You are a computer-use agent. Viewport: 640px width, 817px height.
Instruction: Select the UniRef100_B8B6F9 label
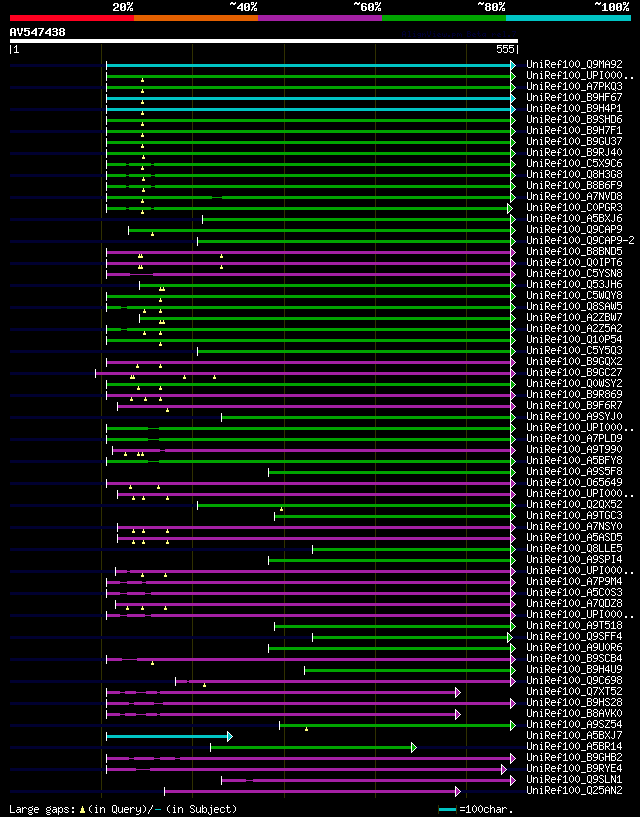click(x=574, y=185)
